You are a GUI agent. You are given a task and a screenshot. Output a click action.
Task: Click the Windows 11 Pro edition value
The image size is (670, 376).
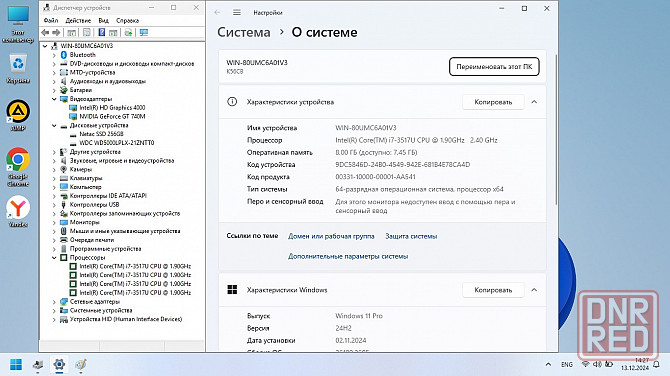pos(359,316)
